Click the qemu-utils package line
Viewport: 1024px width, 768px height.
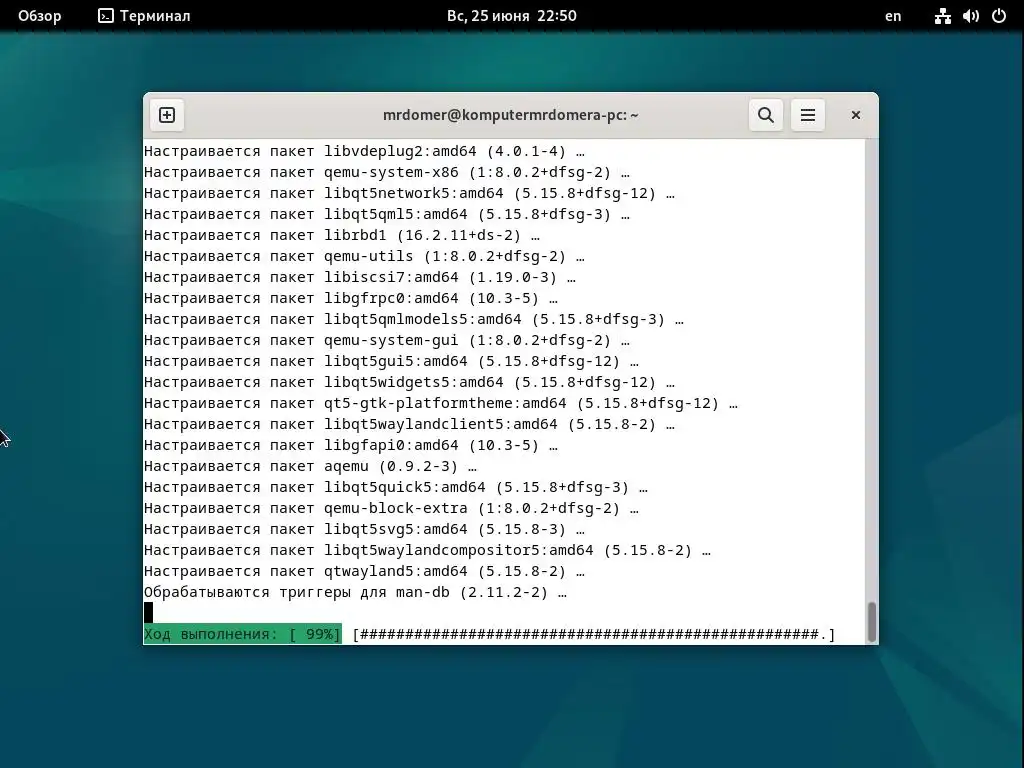[x=364, y=256]
